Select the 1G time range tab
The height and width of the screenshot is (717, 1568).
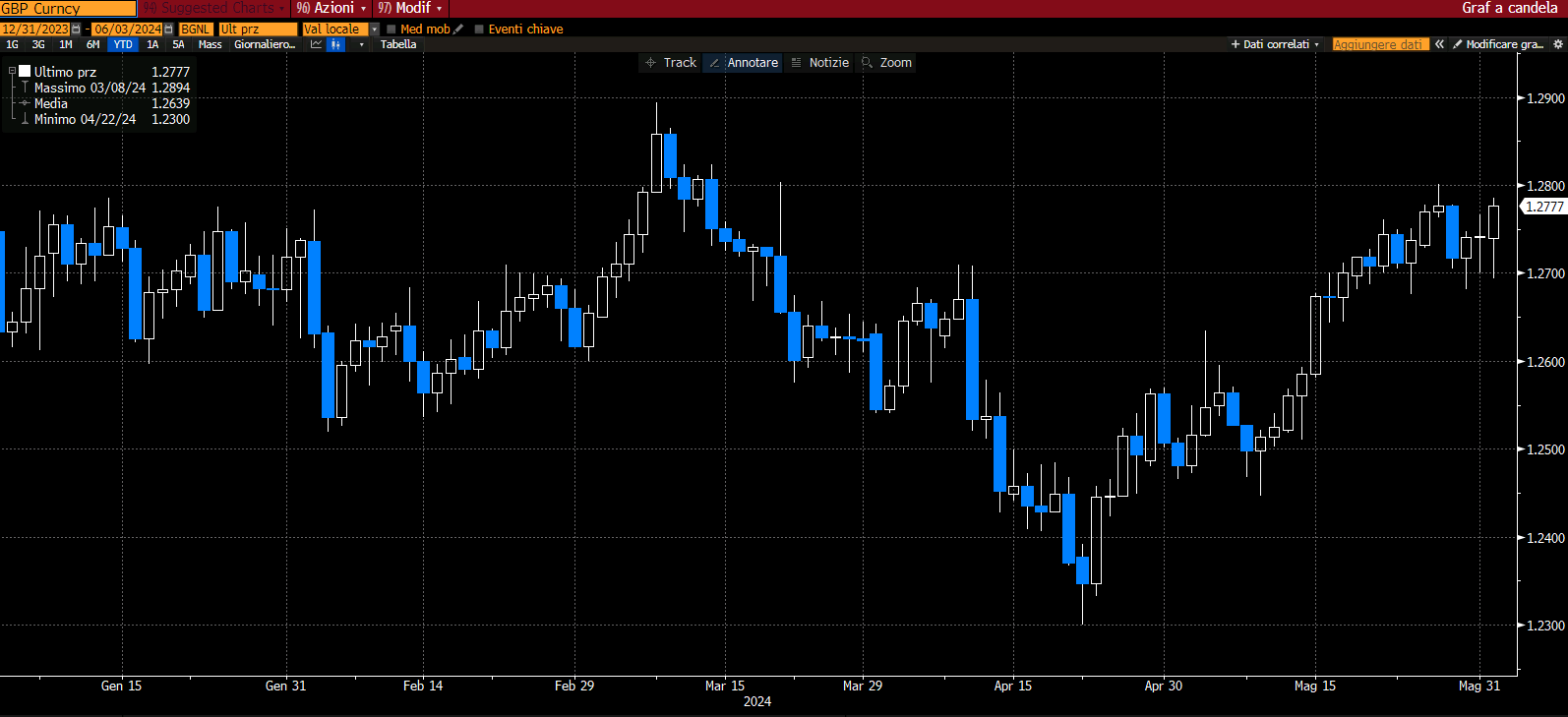(13, 44)
